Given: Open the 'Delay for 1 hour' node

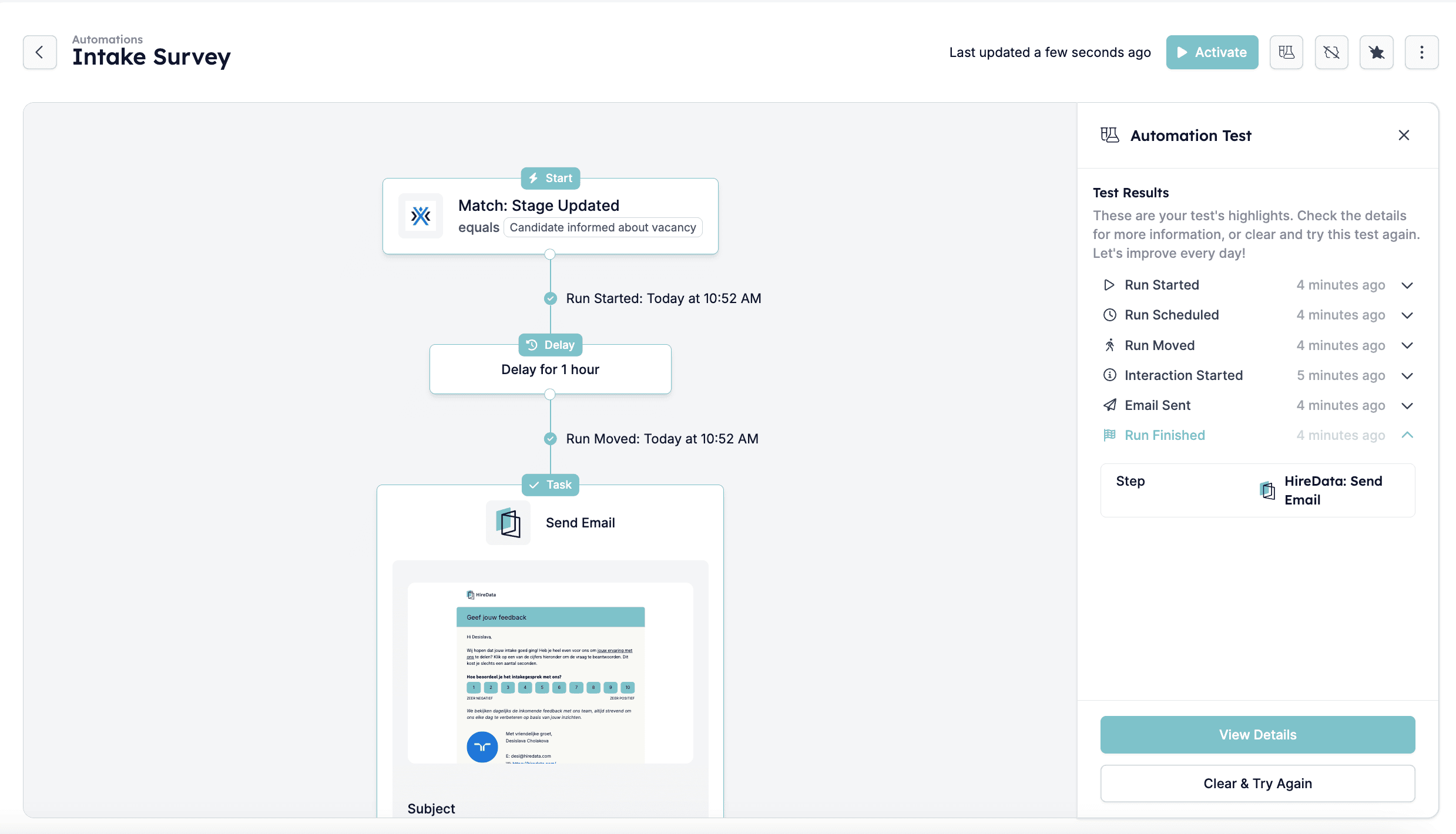Looking at the screenshot, I should [551, 369].
